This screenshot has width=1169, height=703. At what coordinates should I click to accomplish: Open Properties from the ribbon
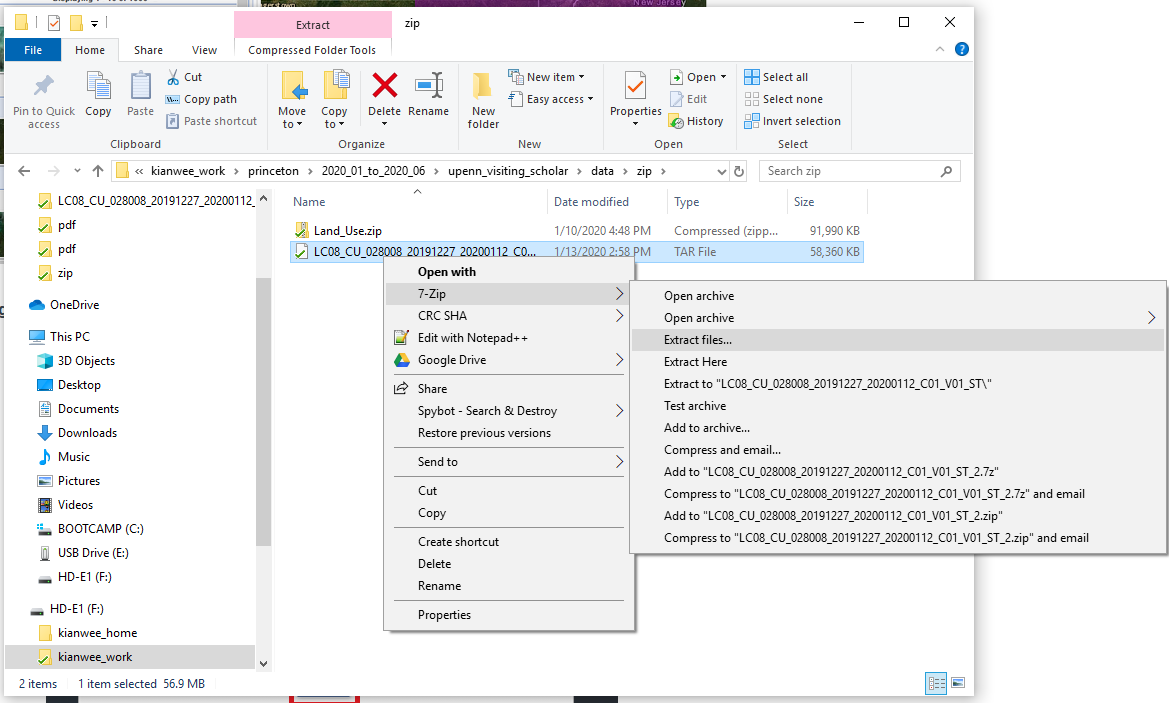pyautogui.click(x=635, y=87)
